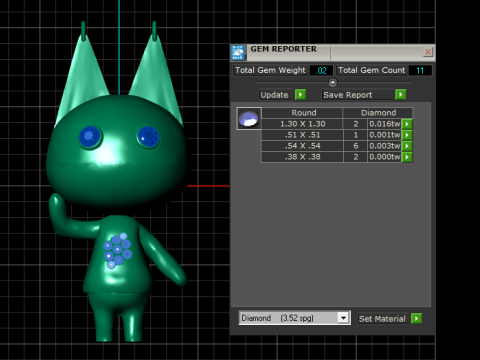The height and width of the screenshot is (360, 480).
Task: Click green arrow for 1.30 X 1.30 row
Action: coord(407,124)
